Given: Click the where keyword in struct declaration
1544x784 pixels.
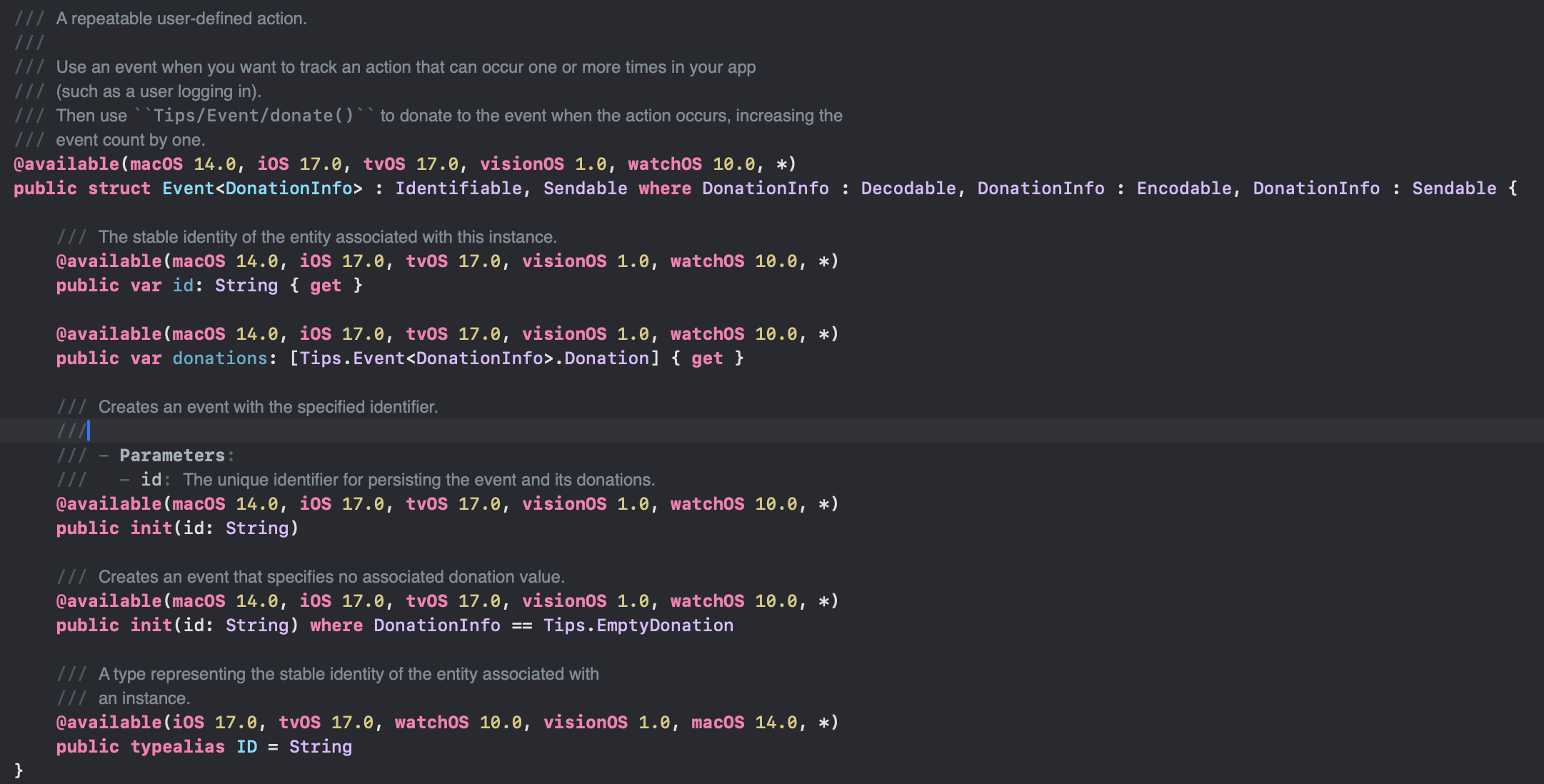Looking at the screenshot, I should pos(664,189).
